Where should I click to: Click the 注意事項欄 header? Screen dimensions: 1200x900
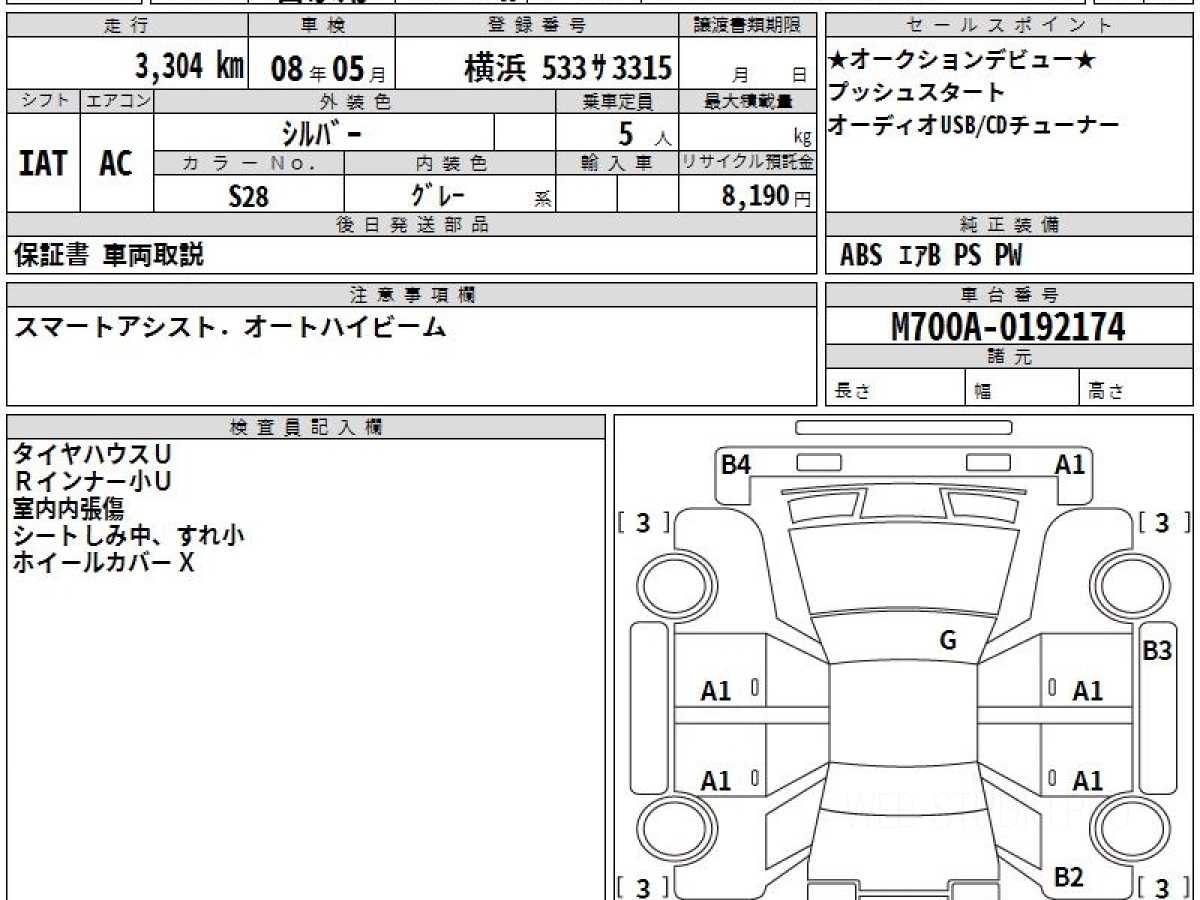(412, 295)
